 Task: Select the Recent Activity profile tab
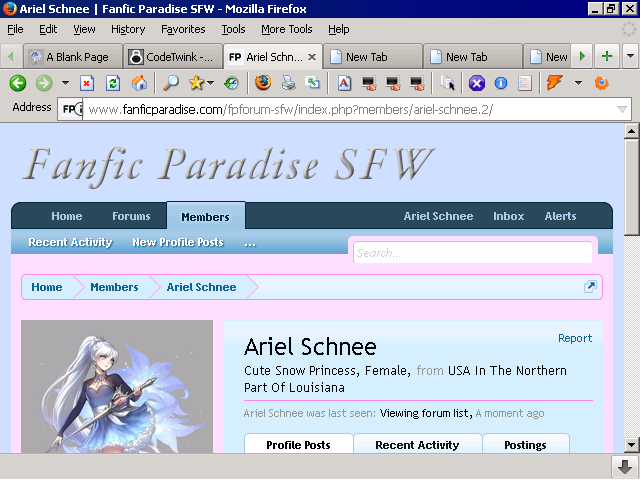click(417, 444)
